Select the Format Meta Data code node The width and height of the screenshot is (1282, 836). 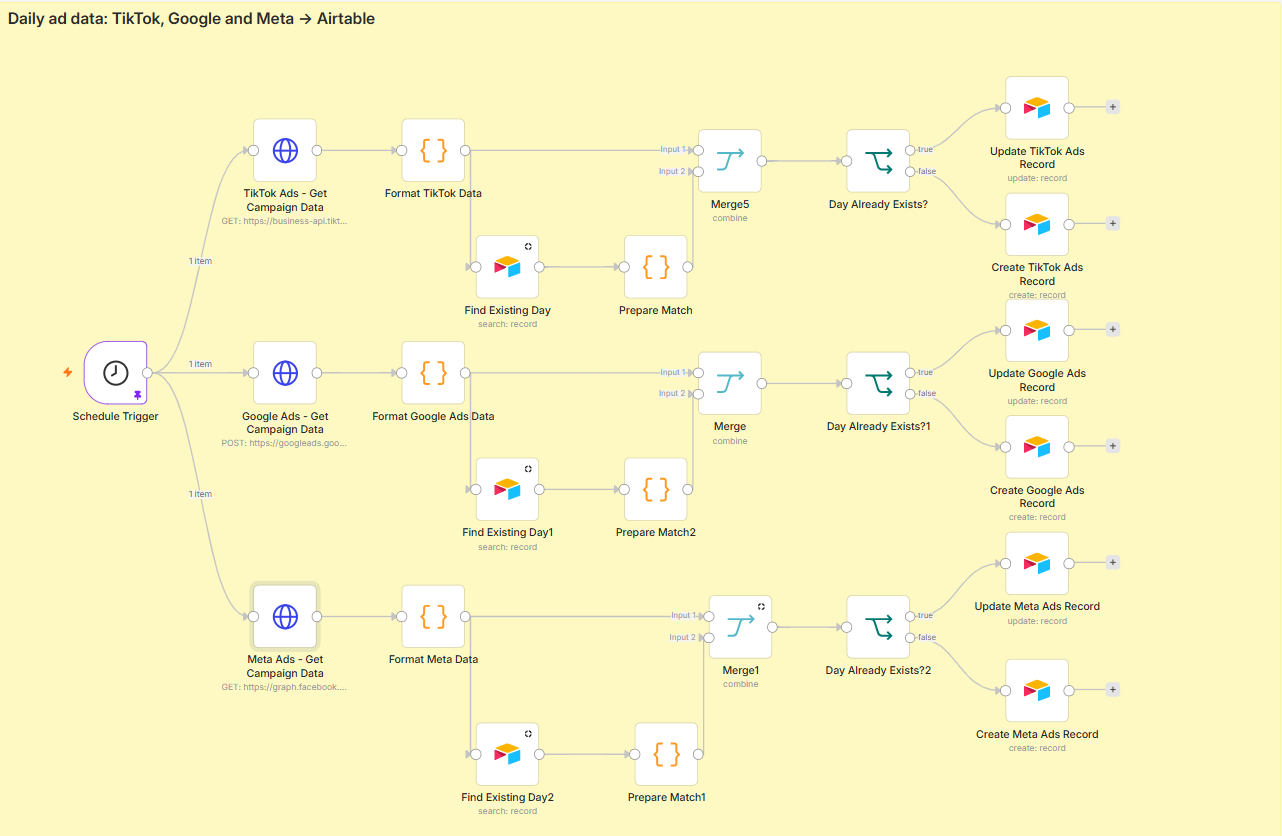pos(433,617)
